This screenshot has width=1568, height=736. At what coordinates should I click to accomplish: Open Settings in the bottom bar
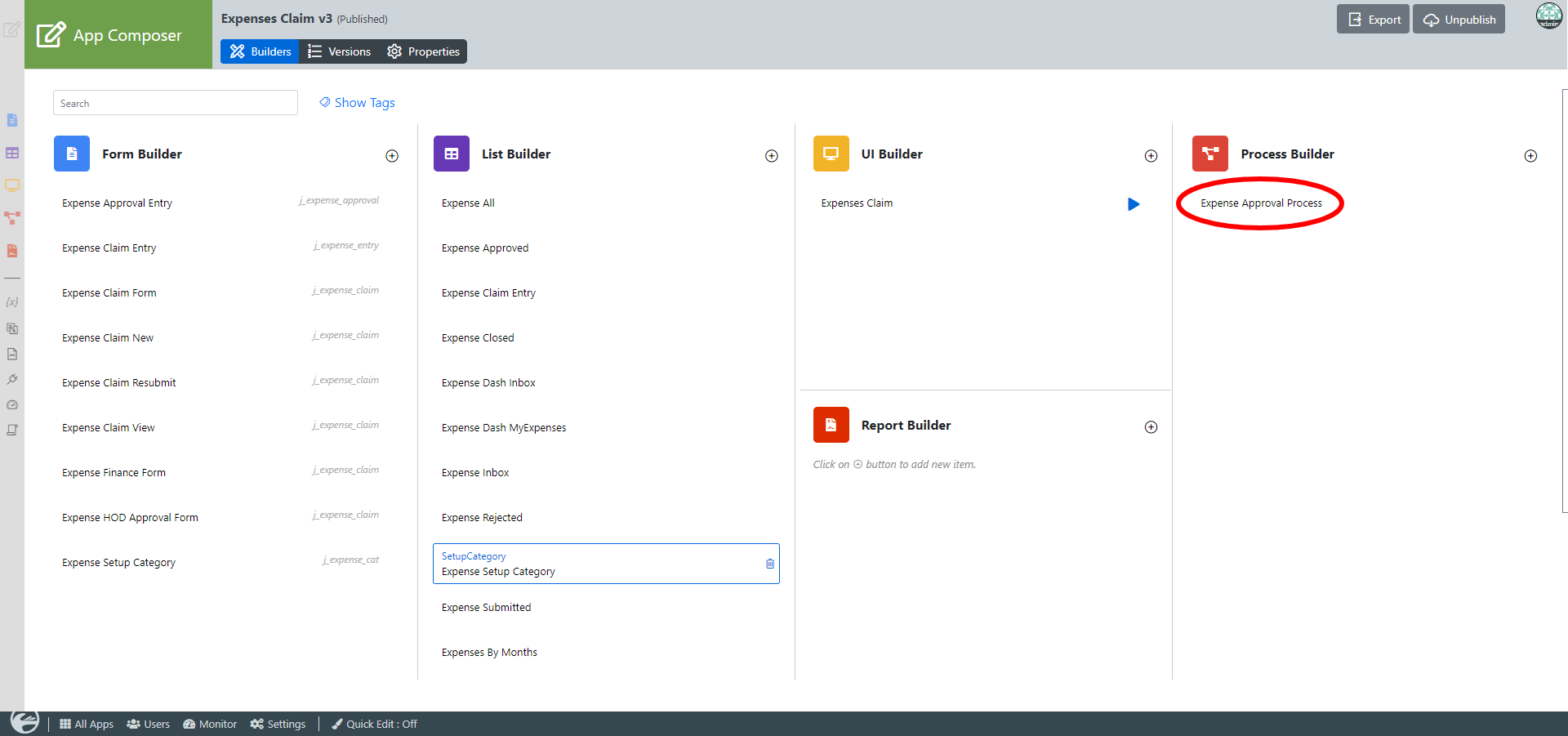(278, 724)
